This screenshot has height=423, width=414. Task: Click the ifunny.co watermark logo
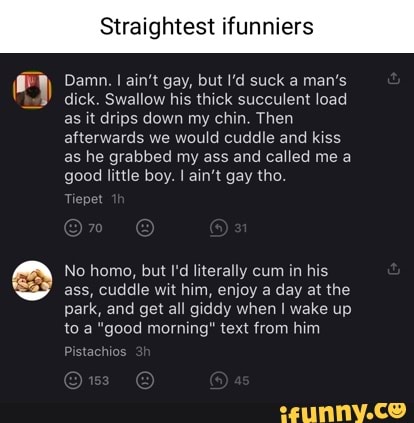(343, 412)
